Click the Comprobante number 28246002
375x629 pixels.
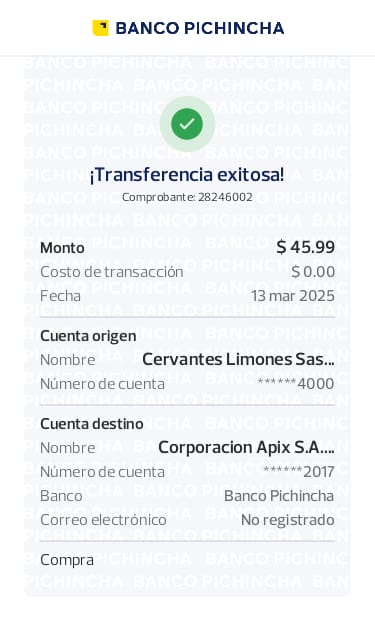[x=225, y=197]
